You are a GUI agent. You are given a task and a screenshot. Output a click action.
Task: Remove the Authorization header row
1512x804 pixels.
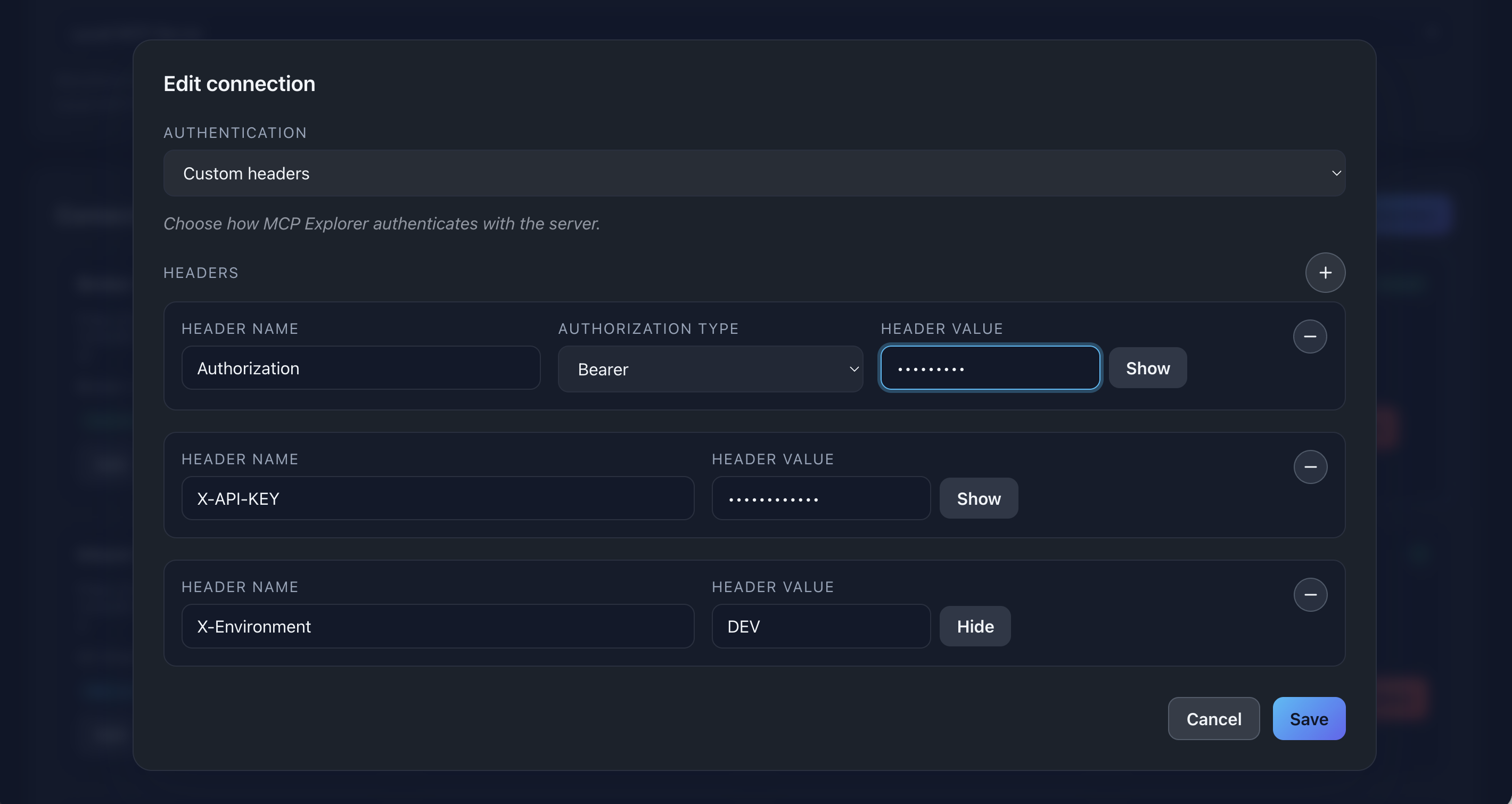[x=1311, y=337]
